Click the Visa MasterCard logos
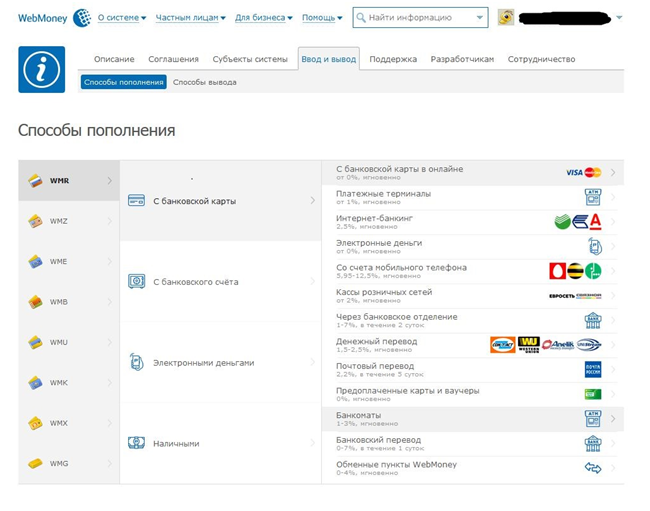 coord(583,172)
